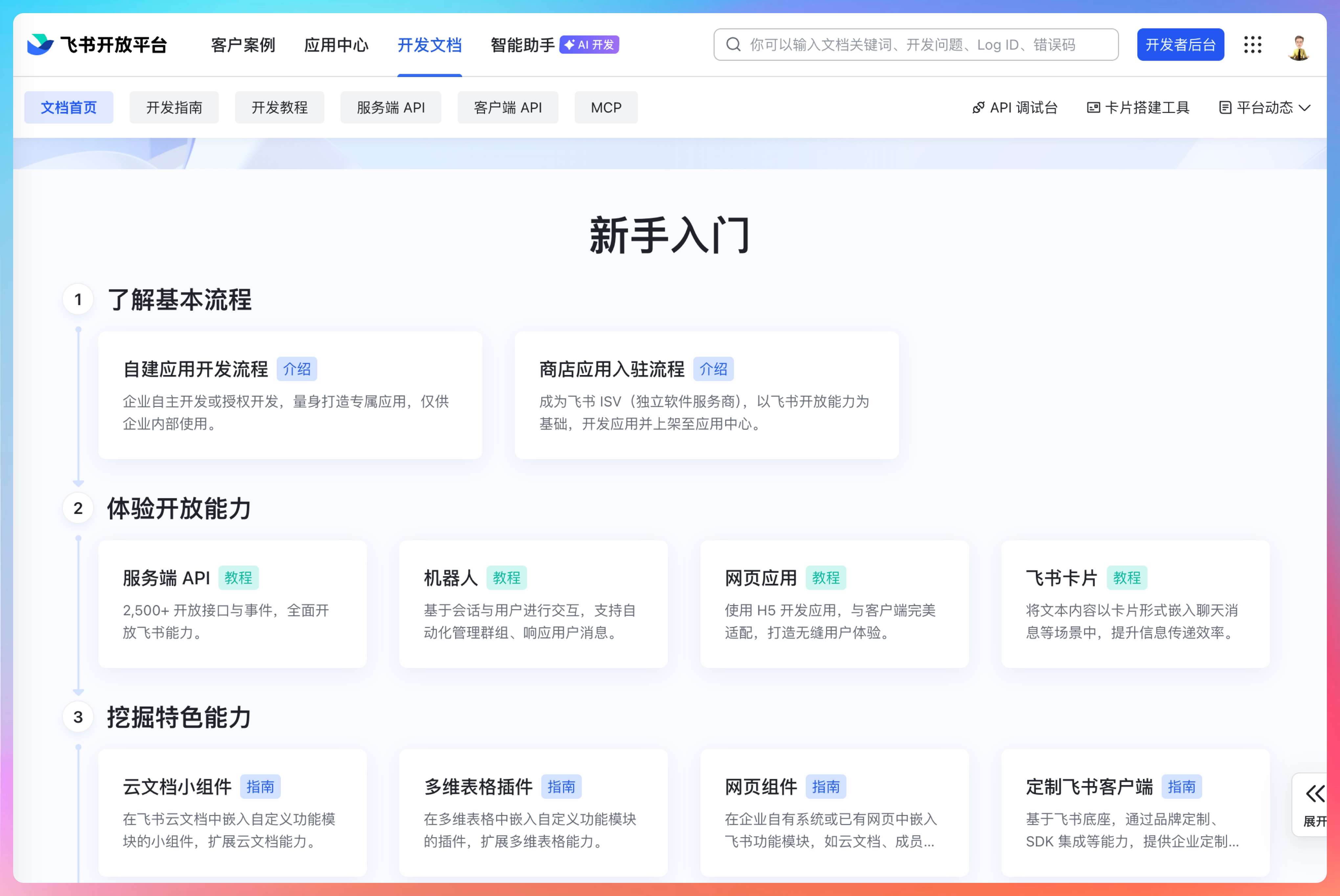Viewport: 1340px width, 896px height.
Task: Open the 飞书卡片 tutorial card
Action: (1135, 604)
